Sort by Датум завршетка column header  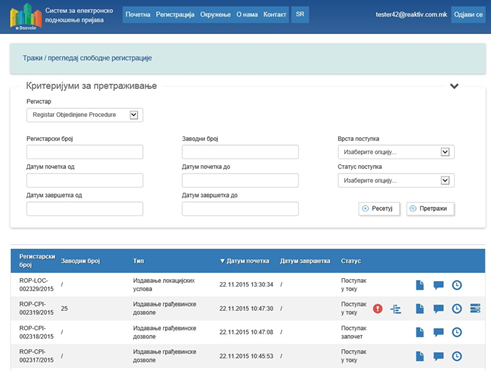(x=305, y=261)
